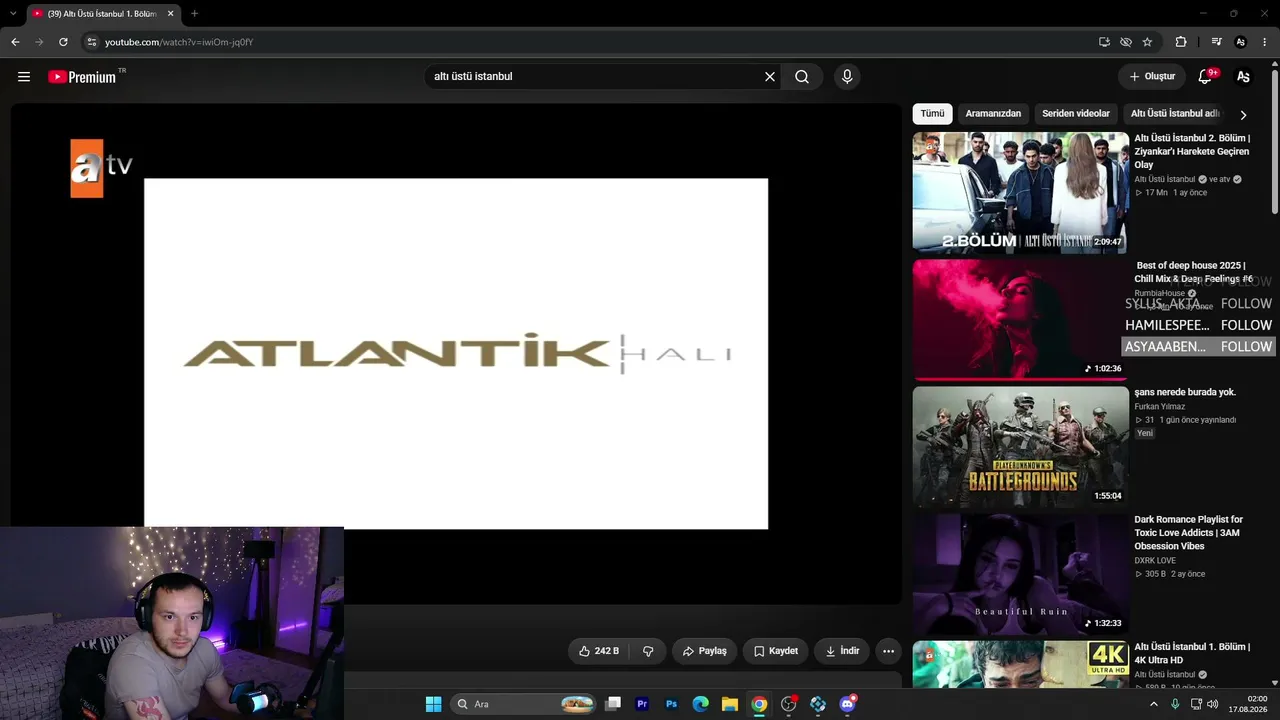Open File Explorer from the taskbar

click(730, 704)
